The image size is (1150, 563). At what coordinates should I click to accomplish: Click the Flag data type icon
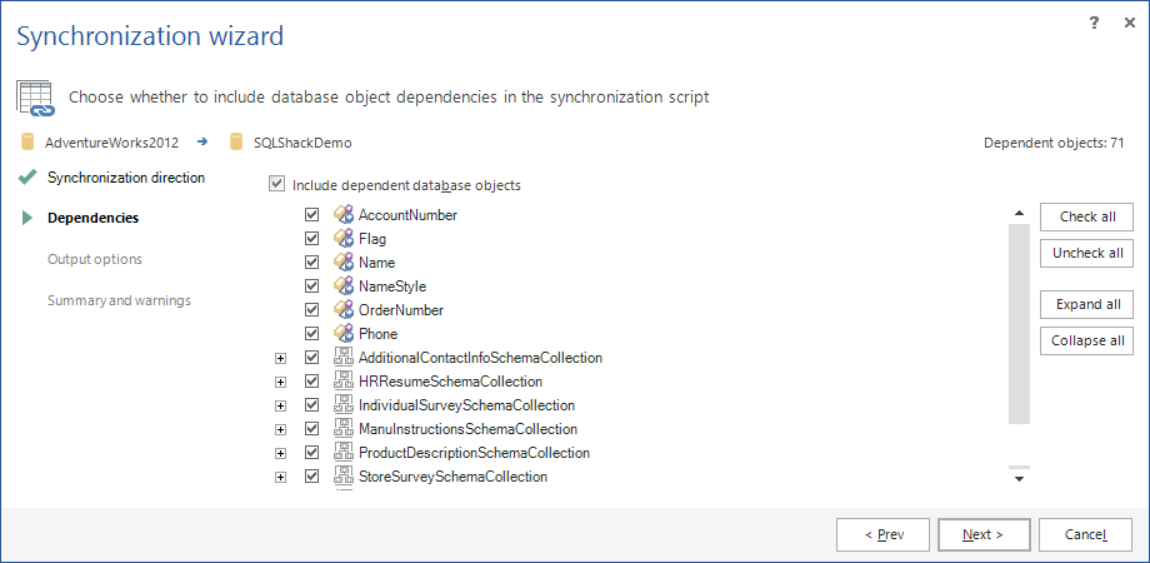point(344,239)
